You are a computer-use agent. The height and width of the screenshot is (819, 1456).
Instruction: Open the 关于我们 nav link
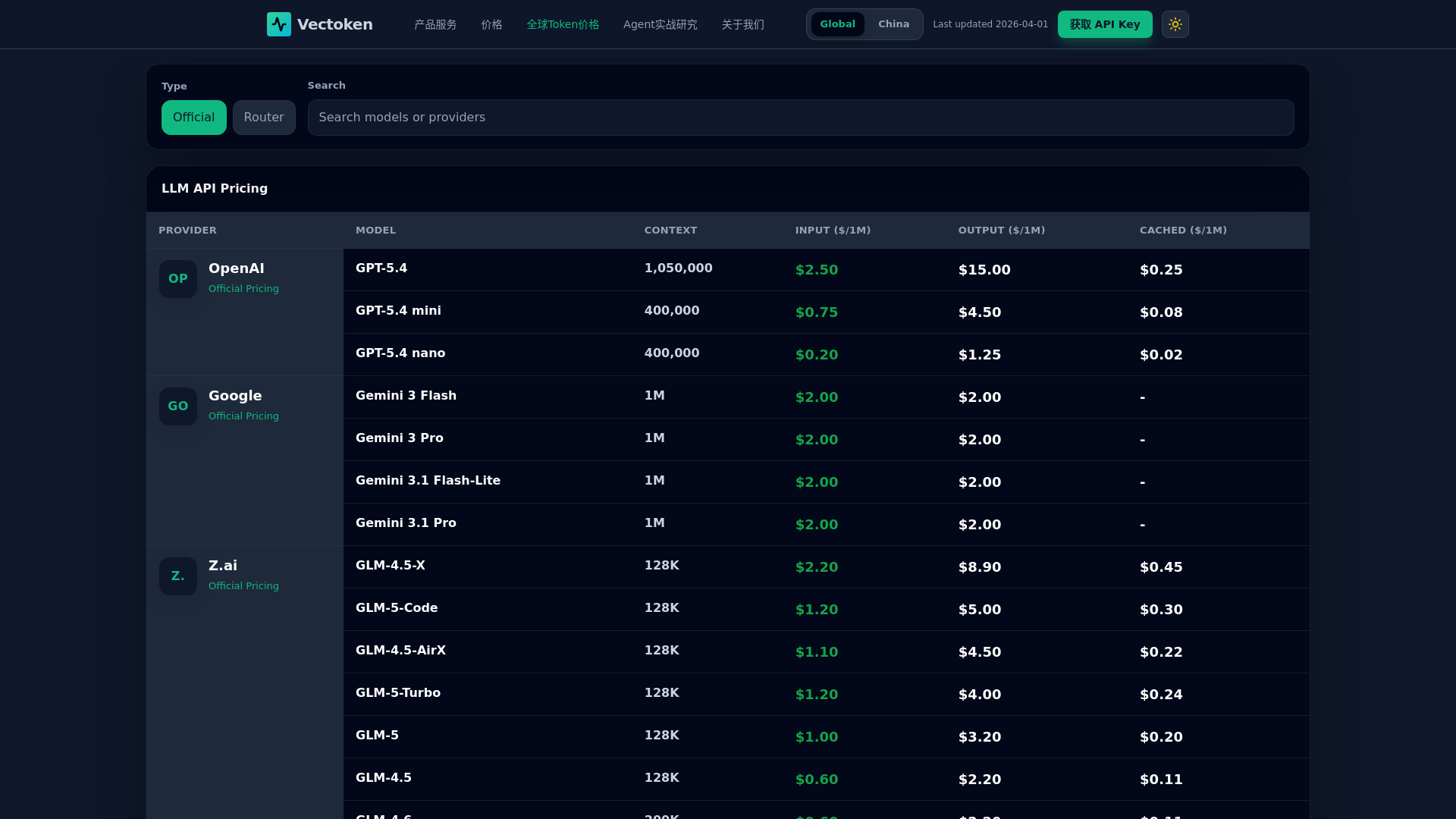coord(743,24)
